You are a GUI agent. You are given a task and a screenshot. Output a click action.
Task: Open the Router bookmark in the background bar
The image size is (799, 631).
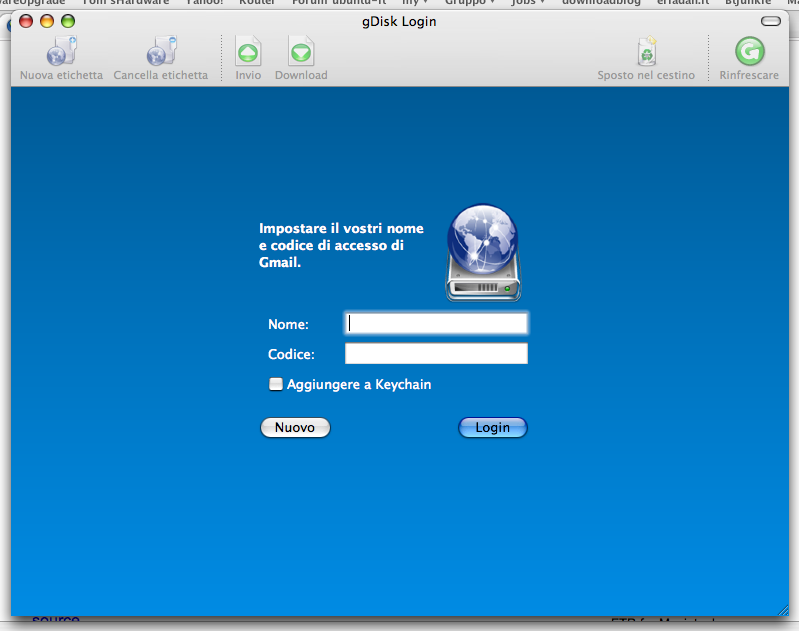click(257, 3)
